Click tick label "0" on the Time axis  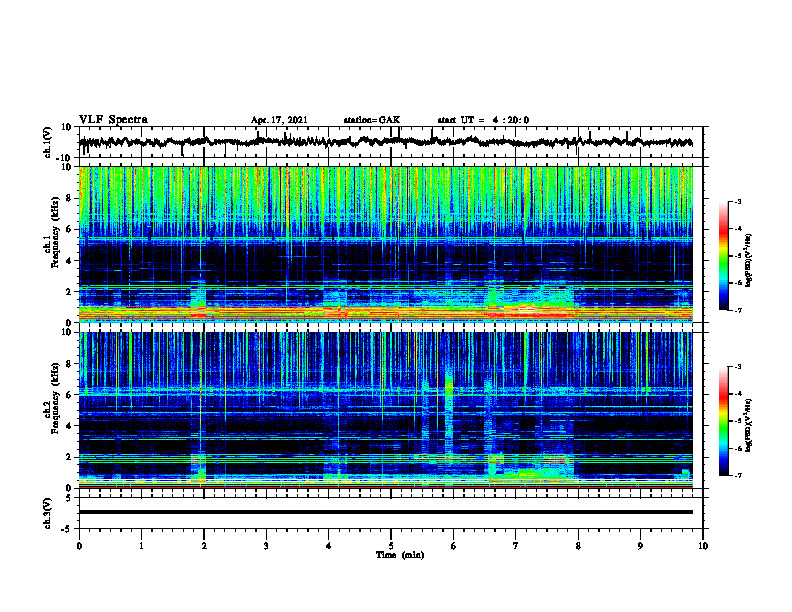pos(79,546)
